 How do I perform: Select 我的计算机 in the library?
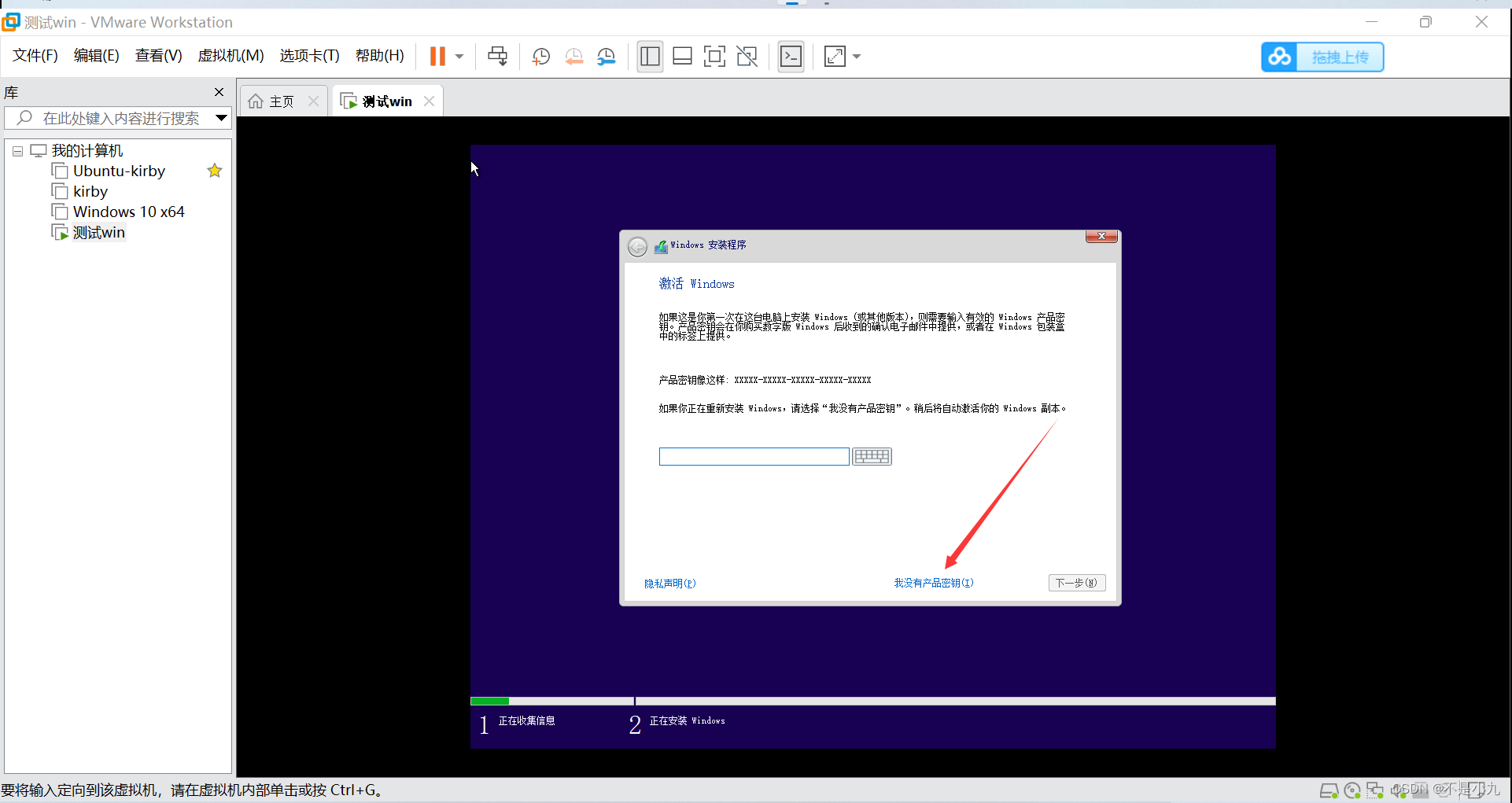(87, 150)
